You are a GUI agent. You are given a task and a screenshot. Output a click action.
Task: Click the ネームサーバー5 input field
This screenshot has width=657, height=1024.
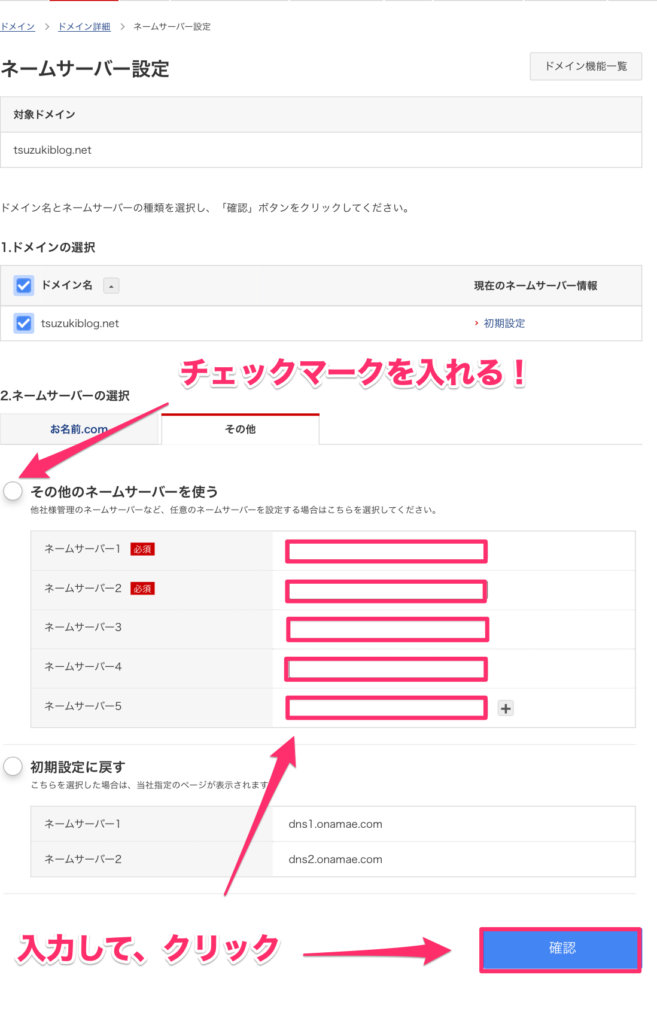click(x=387, y=708)
